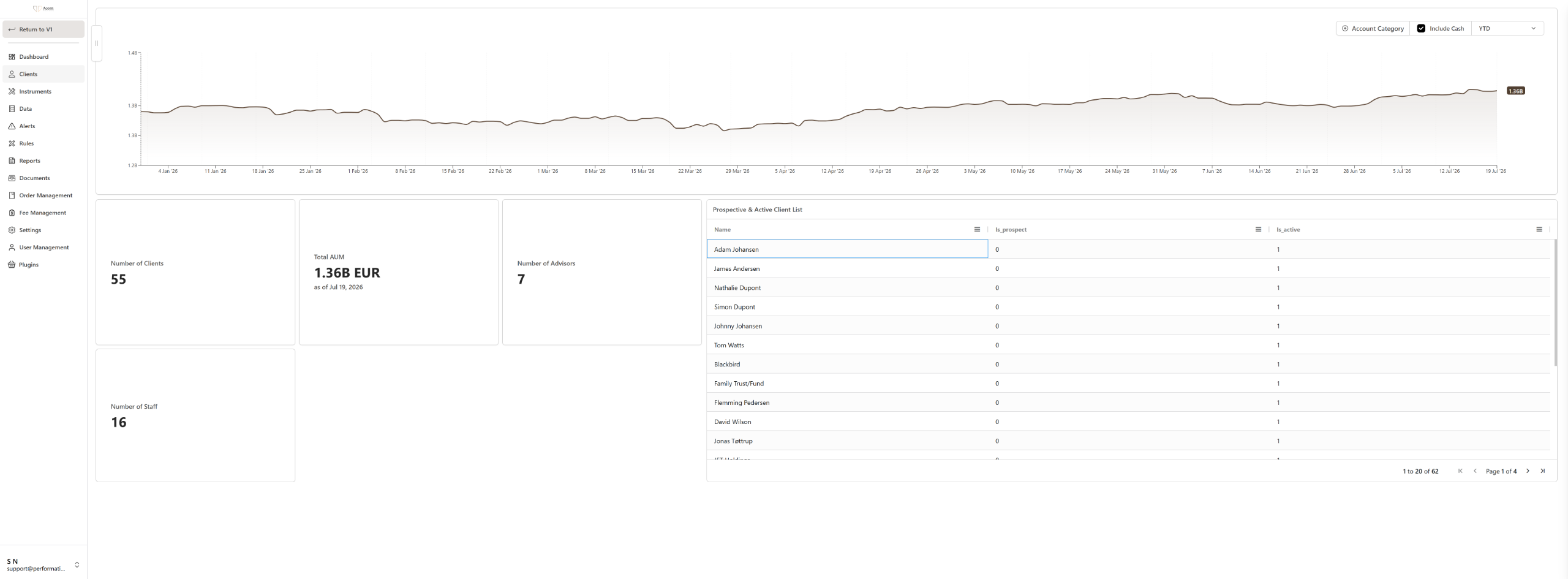Select the Adam Johansen row
The image size is (1568, 579).
click(1128, 249)
